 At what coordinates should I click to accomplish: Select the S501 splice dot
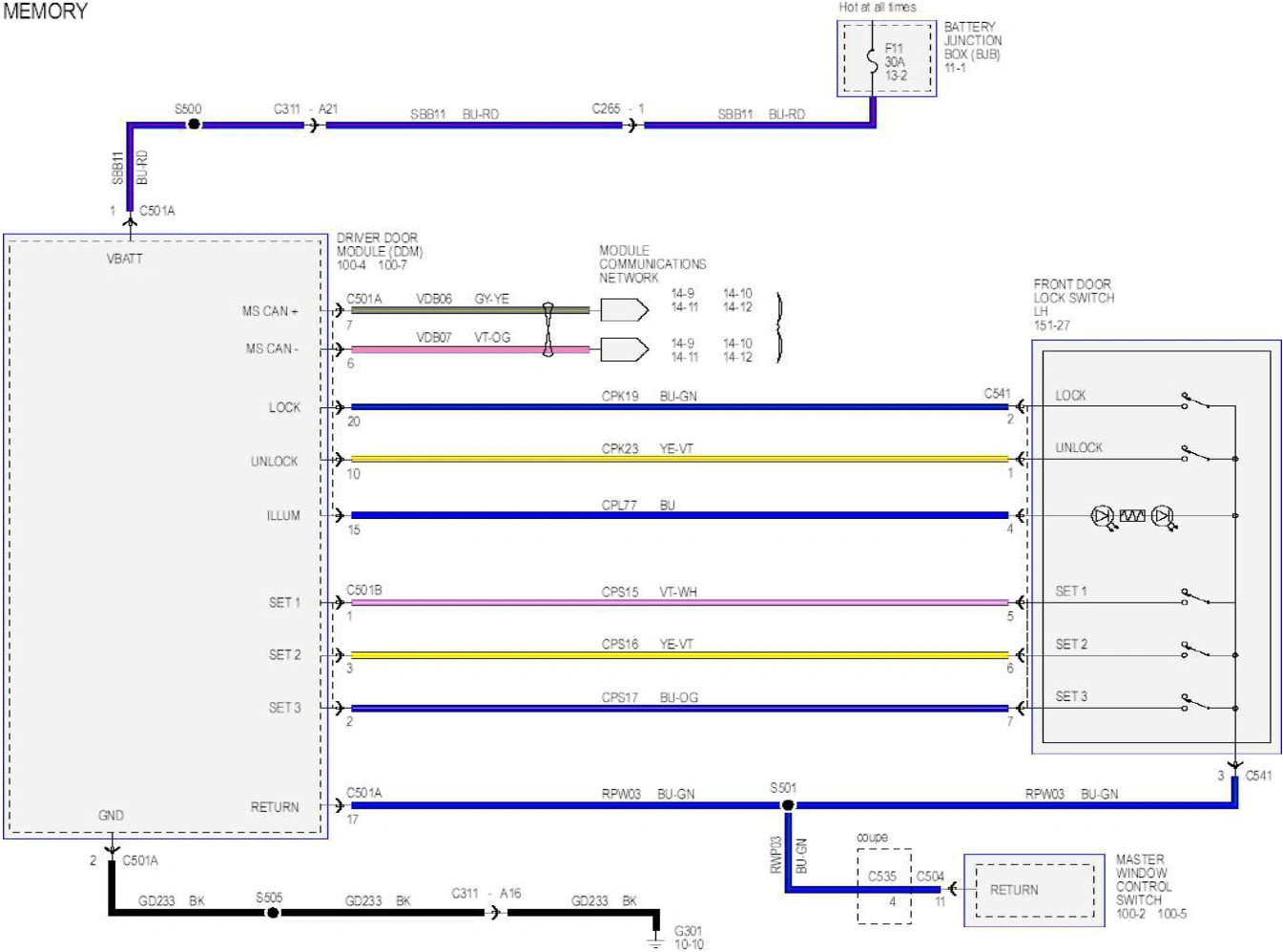[x=788, y=805]
